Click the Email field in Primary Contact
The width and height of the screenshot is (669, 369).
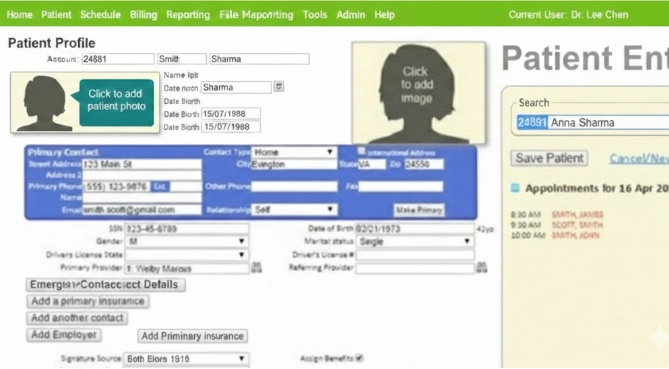[x=142, y=209]
